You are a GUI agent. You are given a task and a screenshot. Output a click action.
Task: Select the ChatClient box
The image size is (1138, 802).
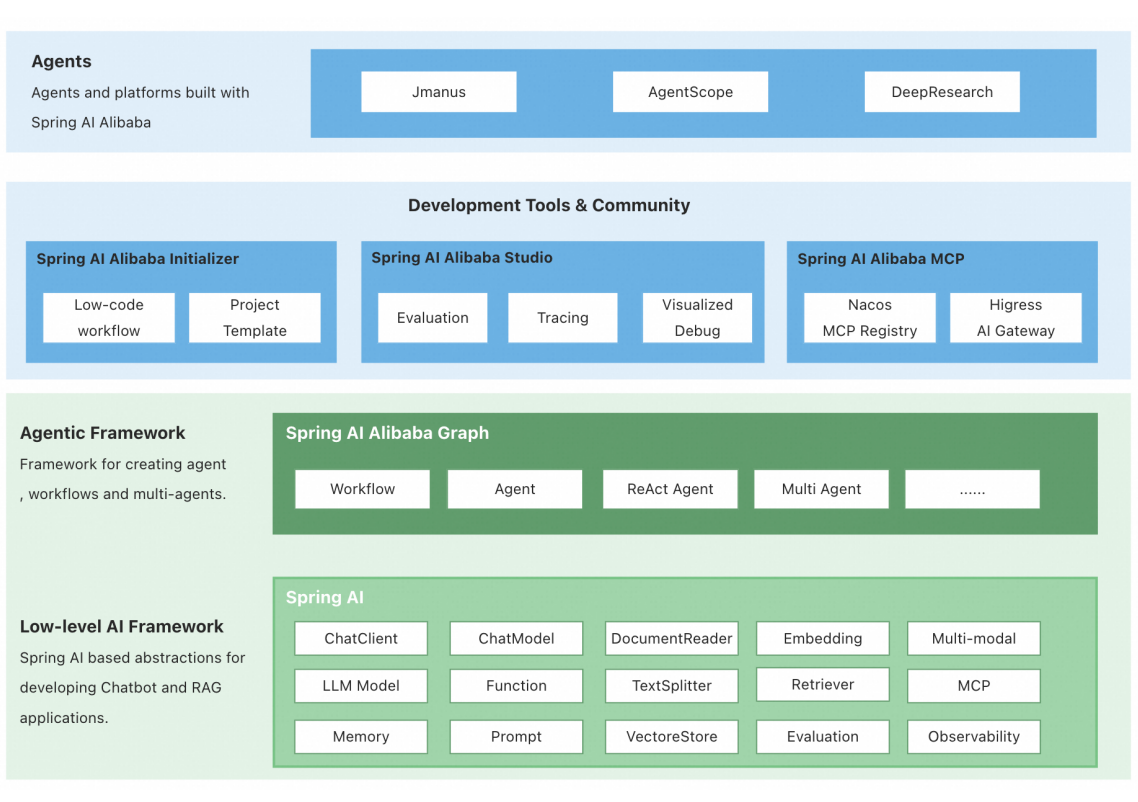click(361, 638)
